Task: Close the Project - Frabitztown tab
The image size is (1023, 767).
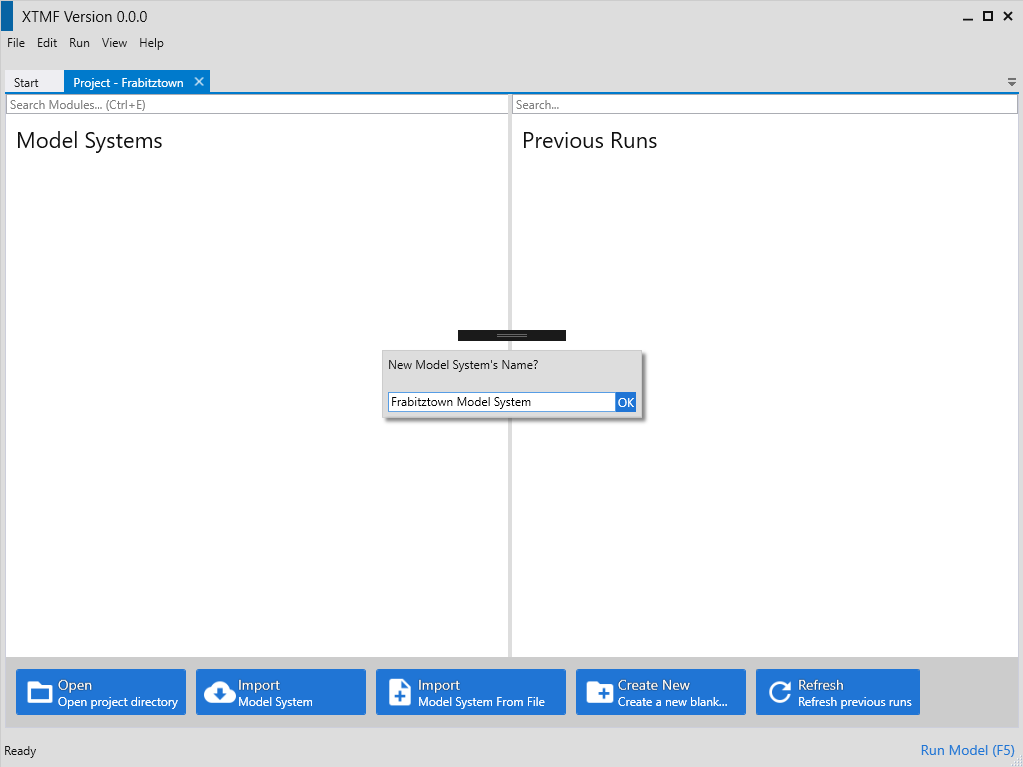Action: pos(199,82)
